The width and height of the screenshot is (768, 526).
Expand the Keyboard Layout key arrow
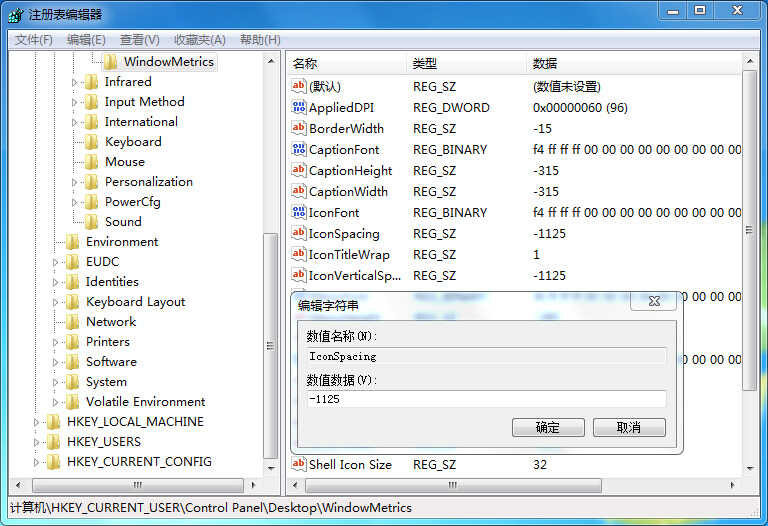coord(55,302)
